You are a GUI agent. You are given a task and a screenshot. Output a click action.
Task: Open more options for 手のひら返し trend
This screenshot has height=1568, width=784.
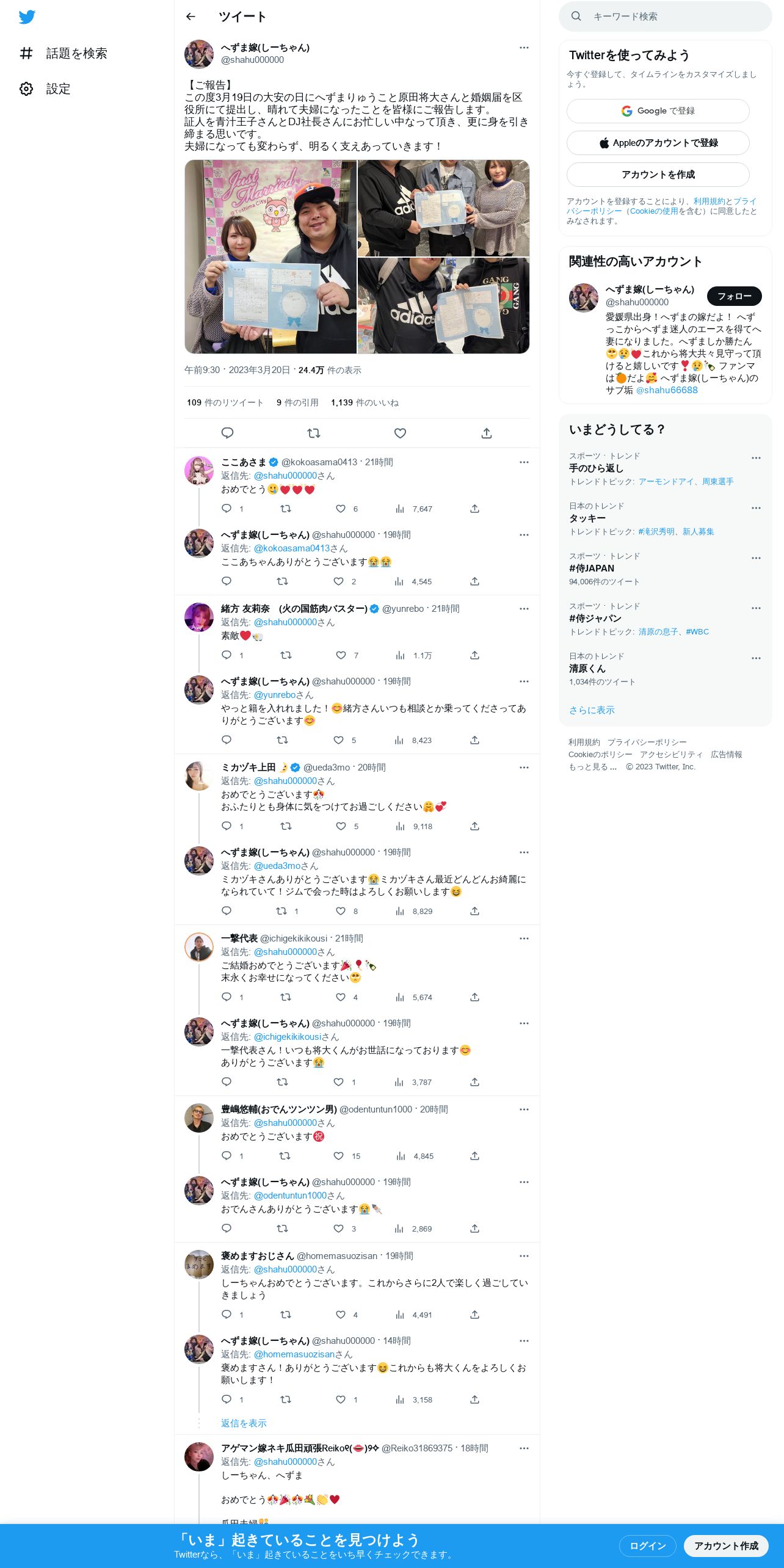(756, 458)
